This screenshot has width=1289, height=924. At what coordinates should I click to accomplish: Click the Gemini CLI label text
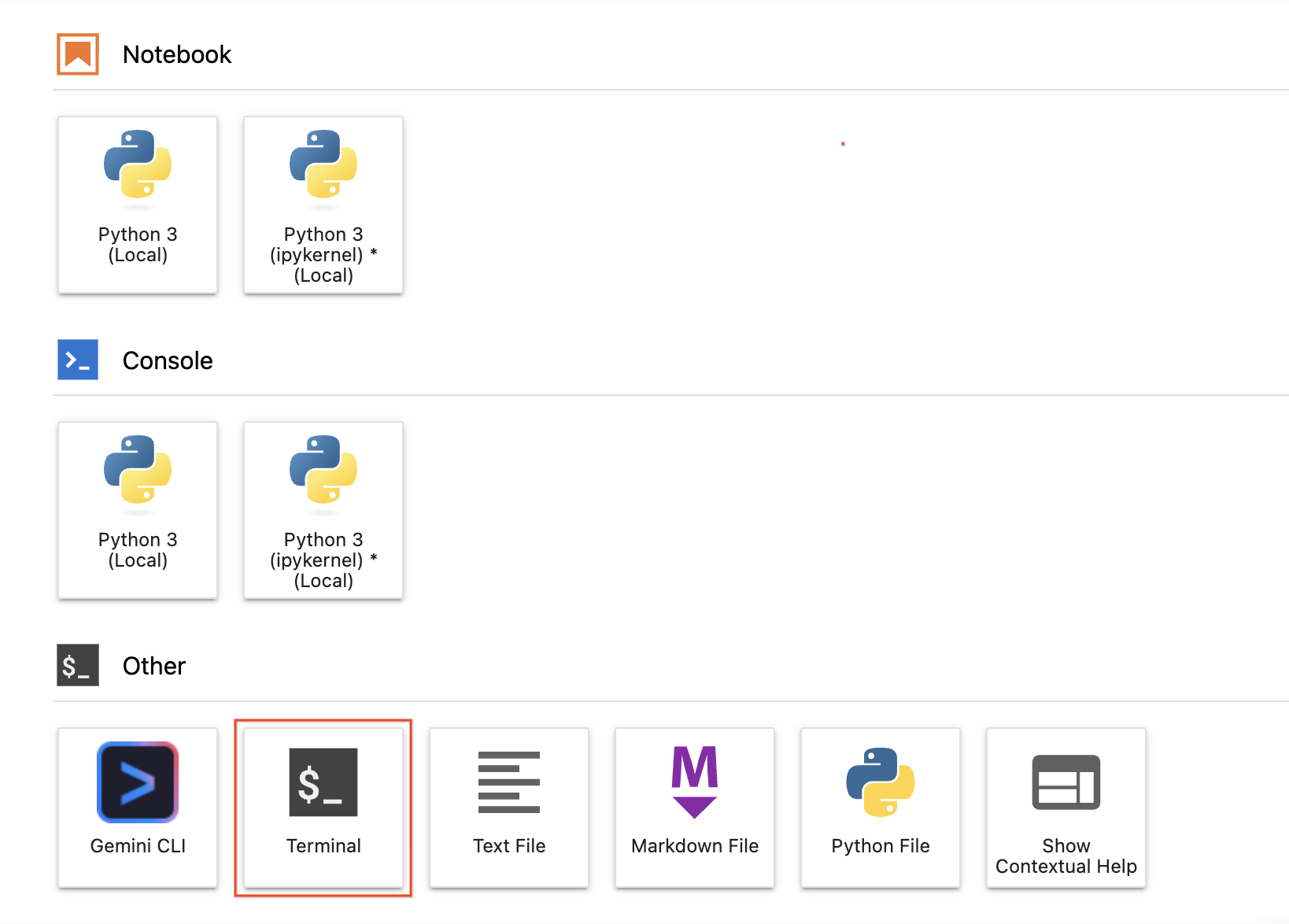tap(138, 846)
